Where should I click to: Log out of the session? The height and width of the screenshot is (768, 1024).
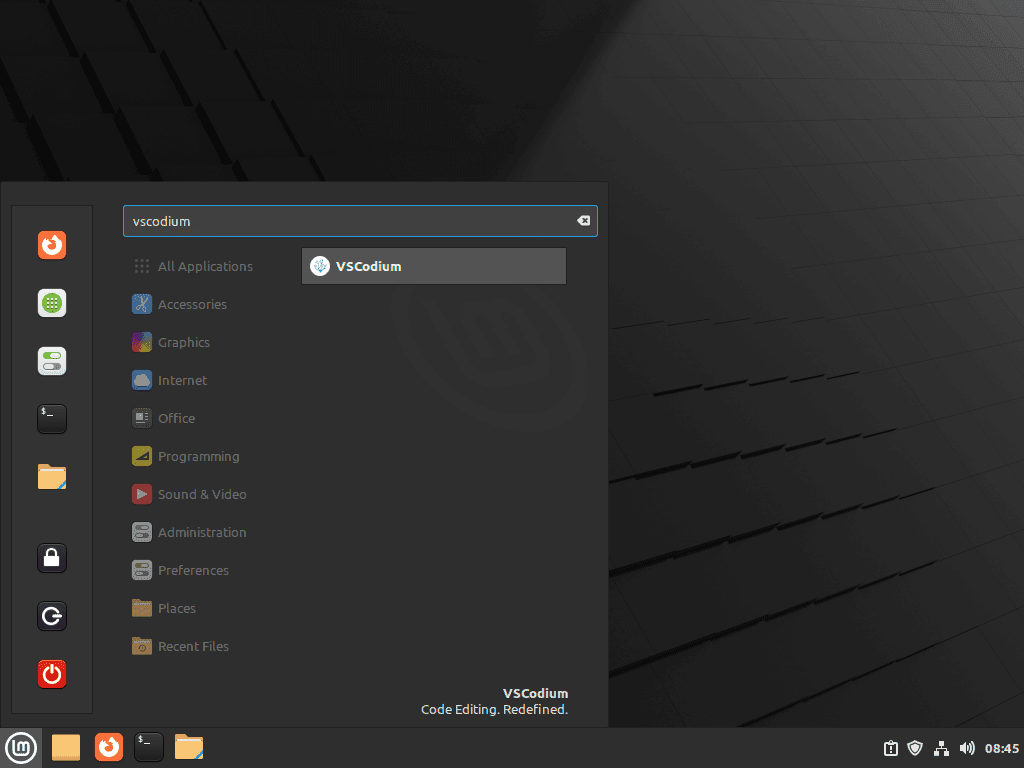[52, 616]
